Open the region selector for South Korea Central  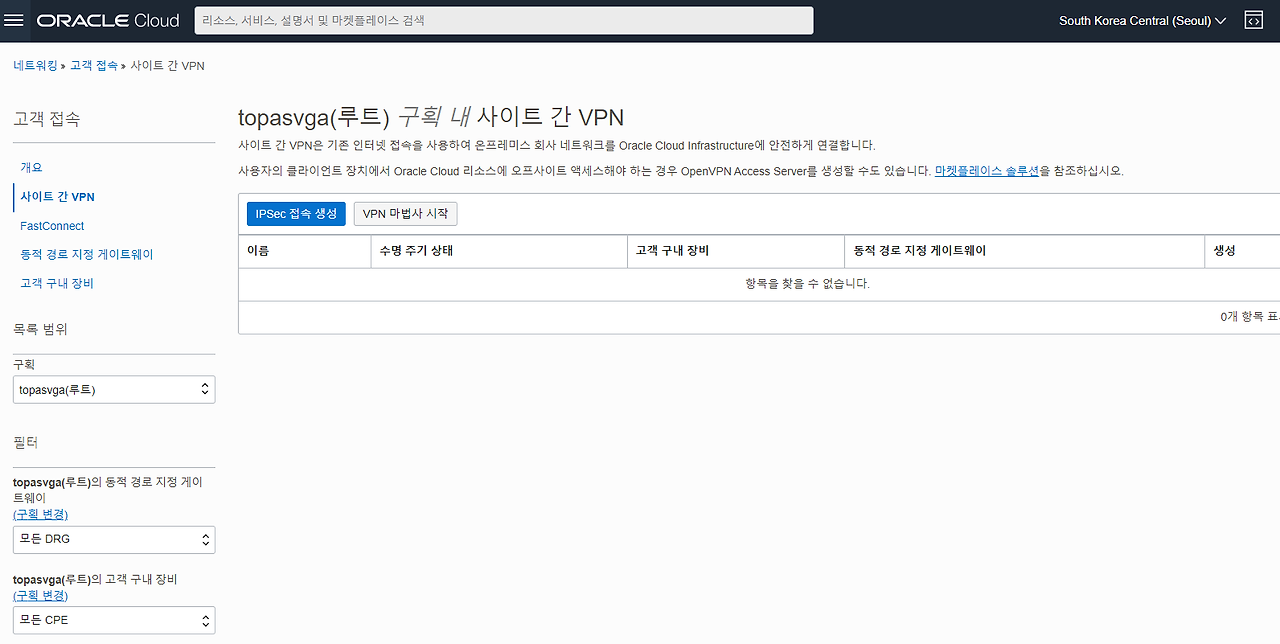click(x=1140, y=19)
